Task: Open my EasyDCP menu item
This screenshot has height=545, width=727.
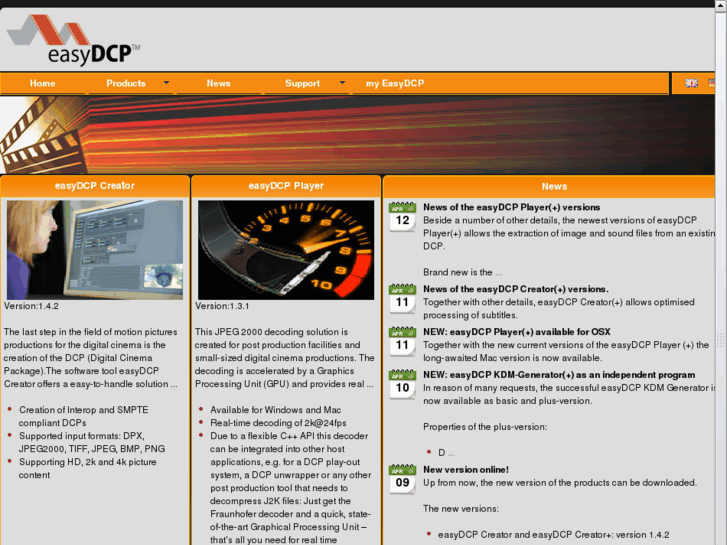Action: [395, 83]
